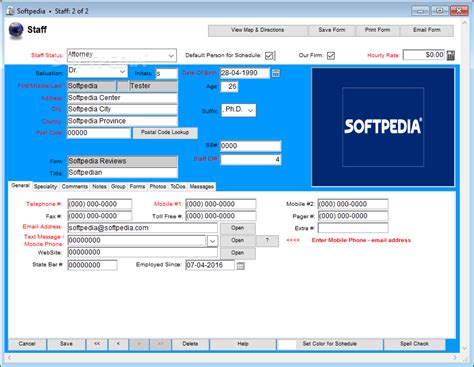Click View Map & Directions button
Screen dimensions: 474x367
click(x=258, y=30)
